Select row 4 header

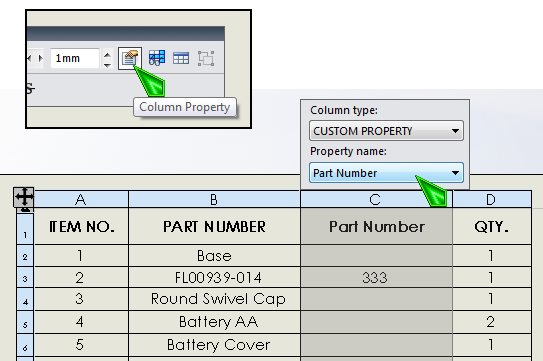(25, 299)
